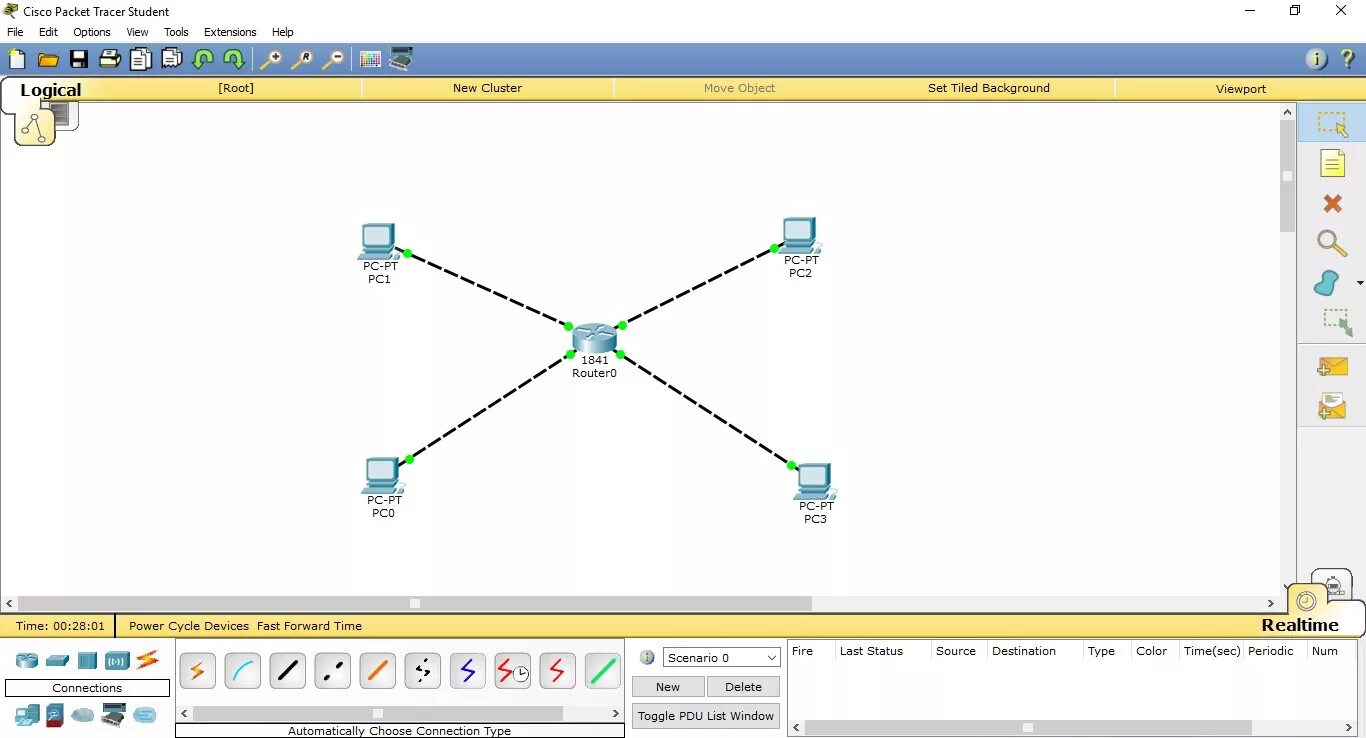Select the Draw Polygon shape tool
This screenshot has height=738, width=1366.
coord(1326,283)
